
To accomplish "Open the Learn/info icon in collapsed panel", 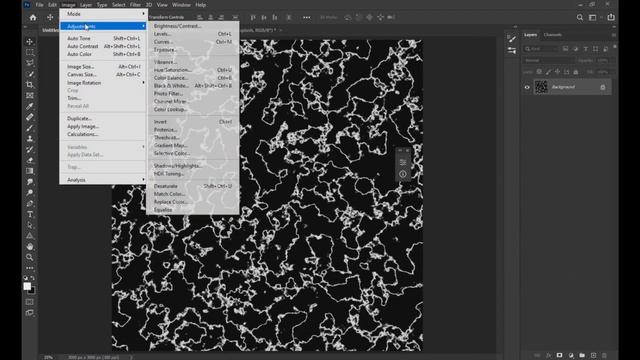I will pyautogui.click(x=403, y=174).
